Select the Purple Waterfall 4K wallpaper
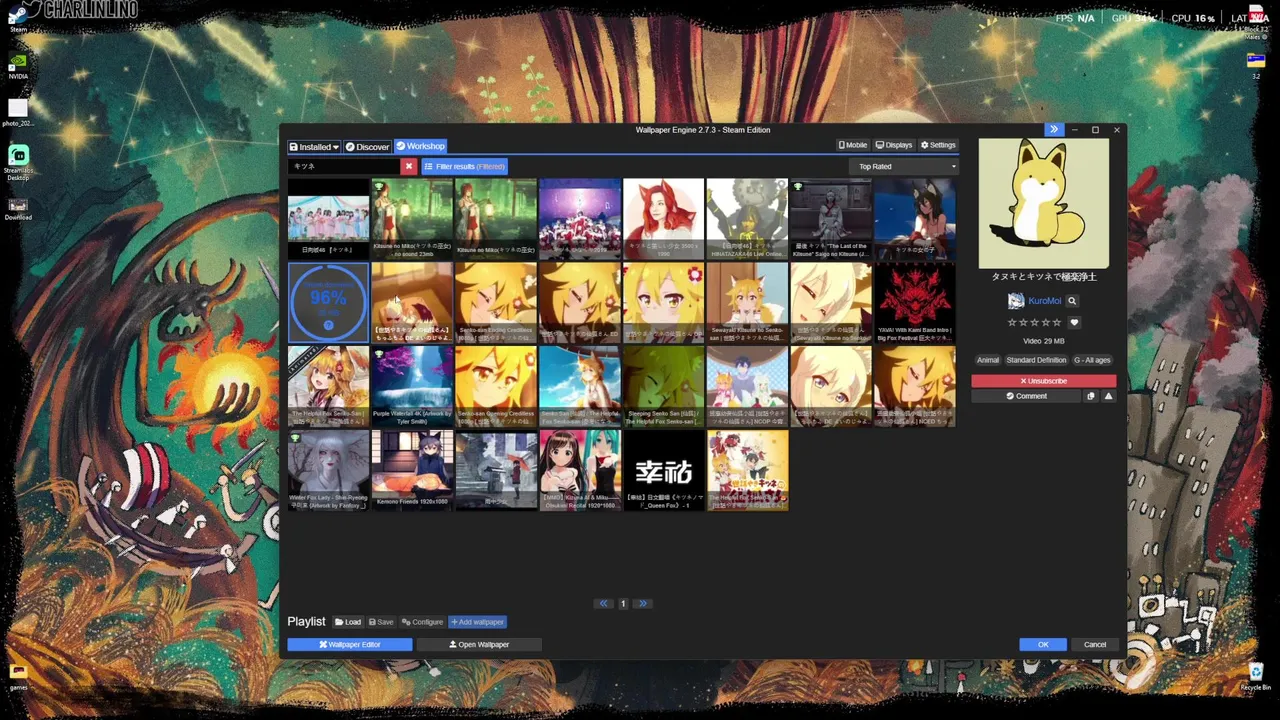The height and width of the screenshot is (720, 1280). (x=412, y=387)
